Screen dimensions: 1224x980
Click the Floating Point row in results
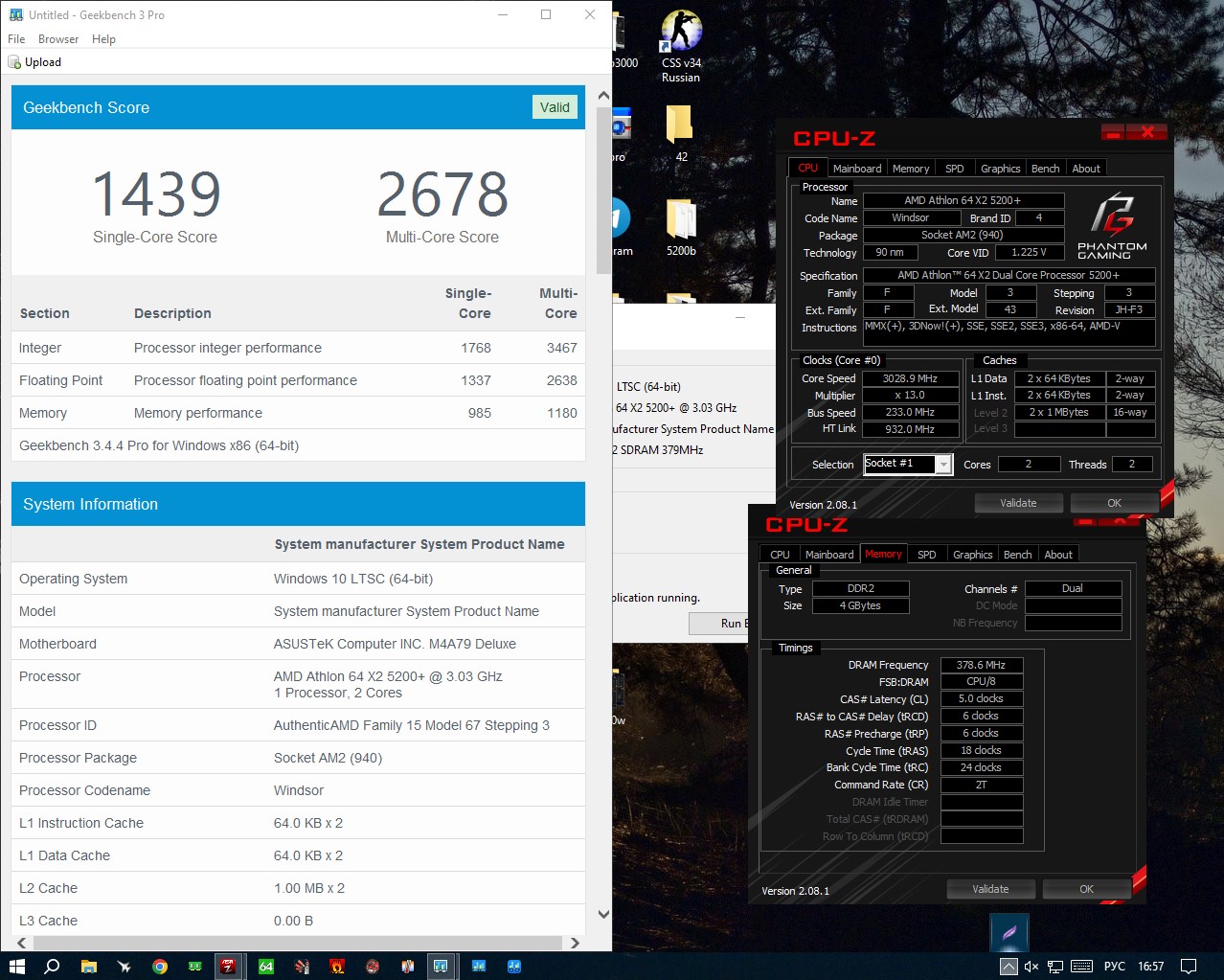pyautogui.click(x=298, y=380)
